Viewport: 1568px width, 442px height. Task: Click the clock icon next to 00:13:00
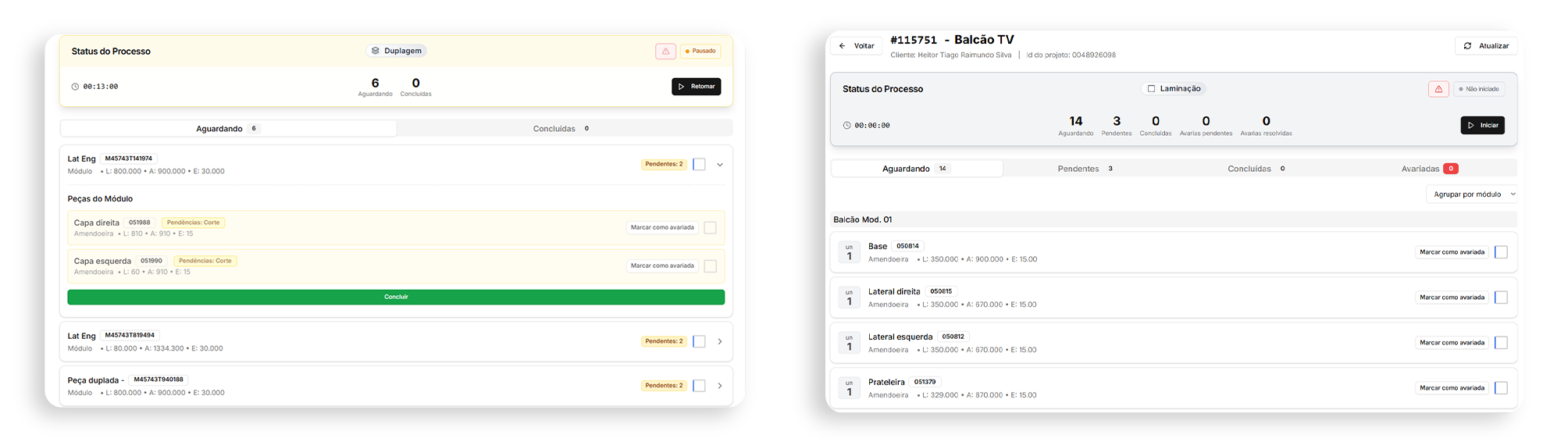click(x=75, y=87)
